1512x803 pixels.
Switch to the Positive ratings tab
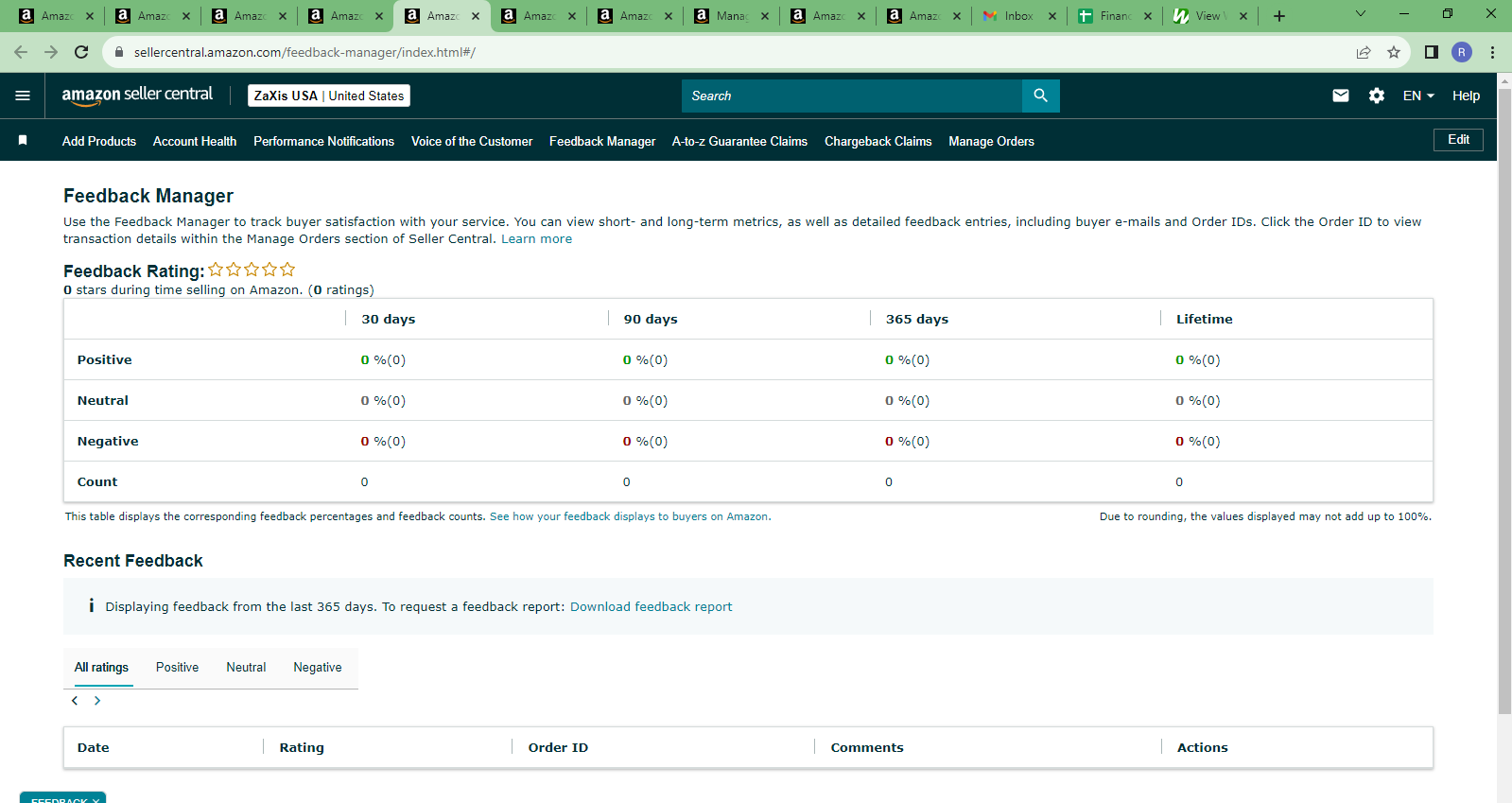pyautogui.click(x=178, y=667)
